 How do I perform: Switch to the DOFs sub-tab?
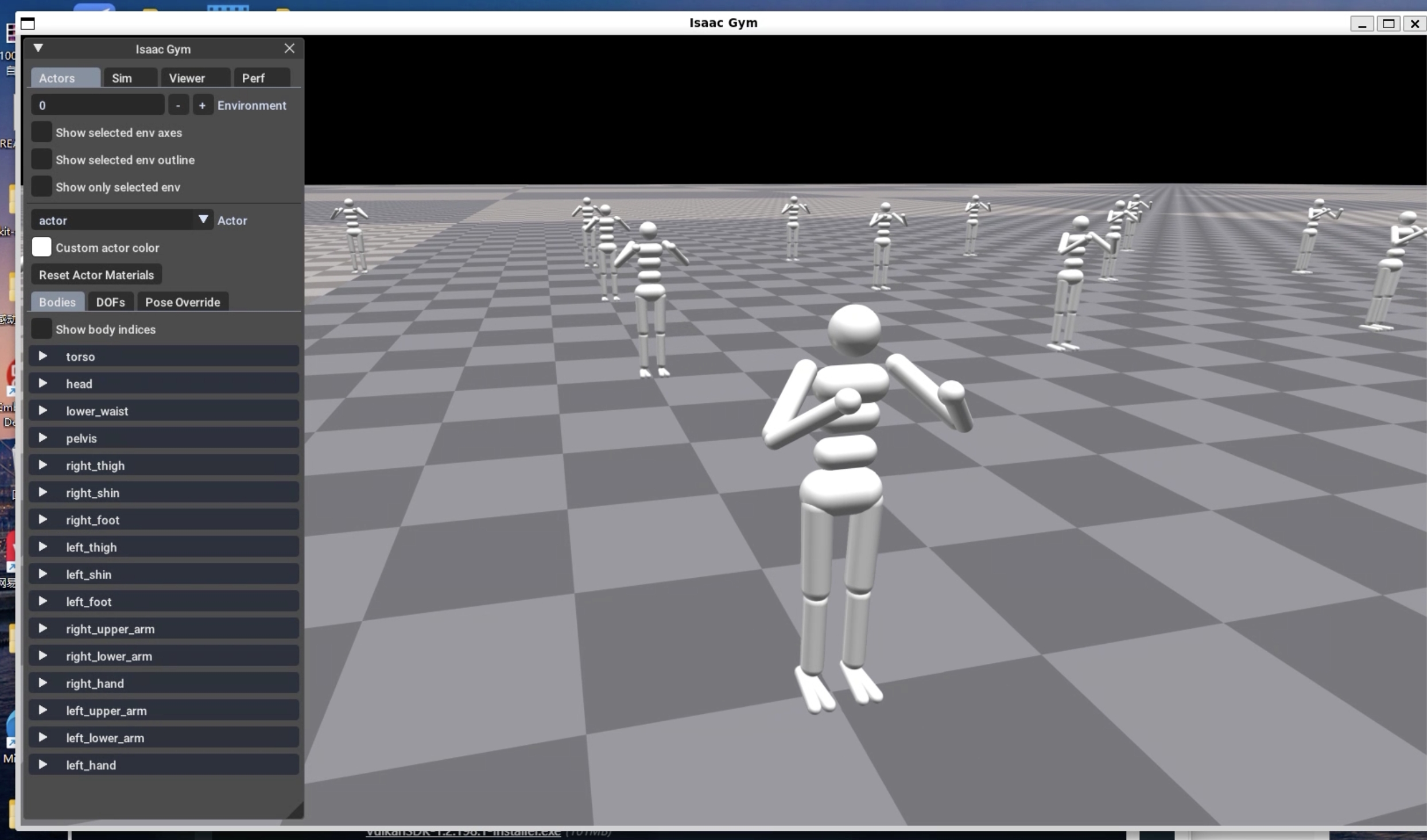[110, 302]
